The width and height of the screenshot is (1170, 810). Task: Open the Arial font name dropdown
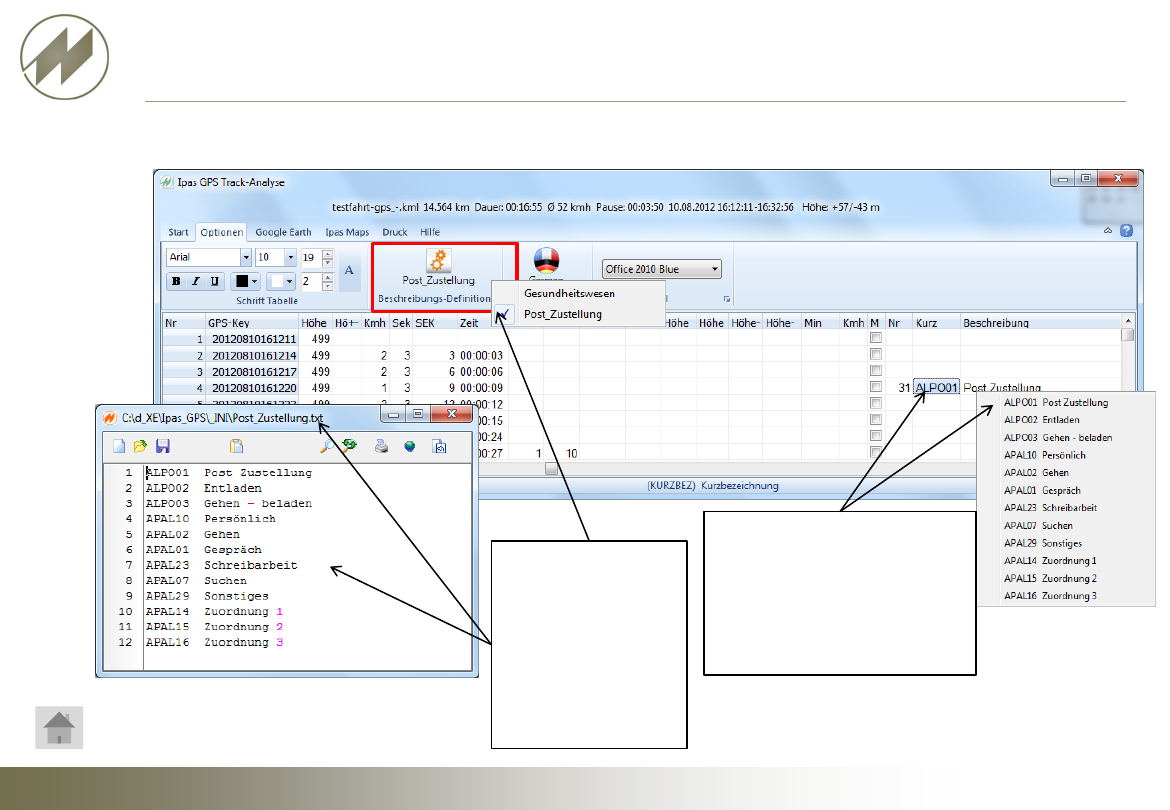coord(245,257)
